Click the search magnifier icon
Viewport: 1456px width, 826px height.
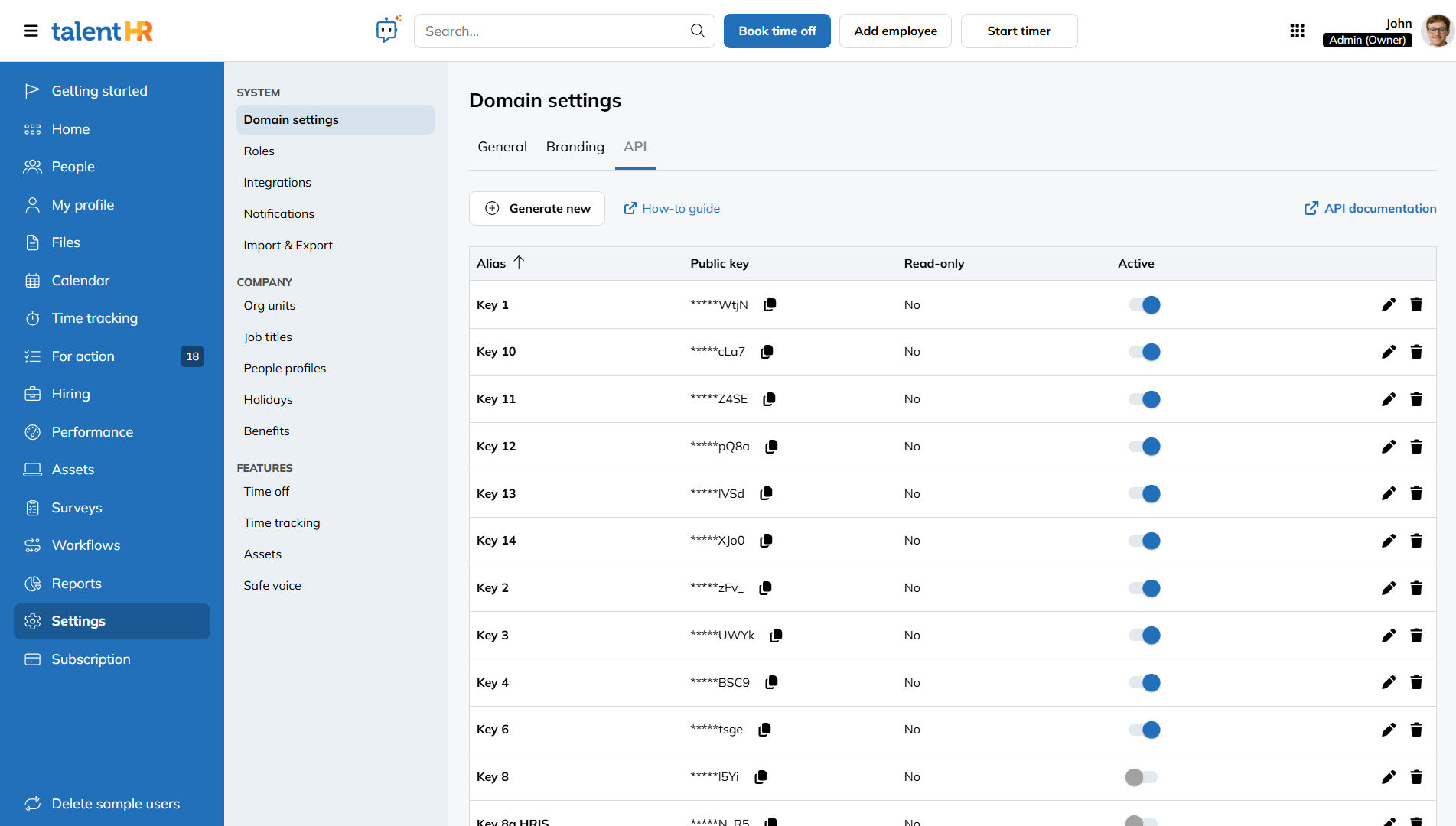pos(697,31)
